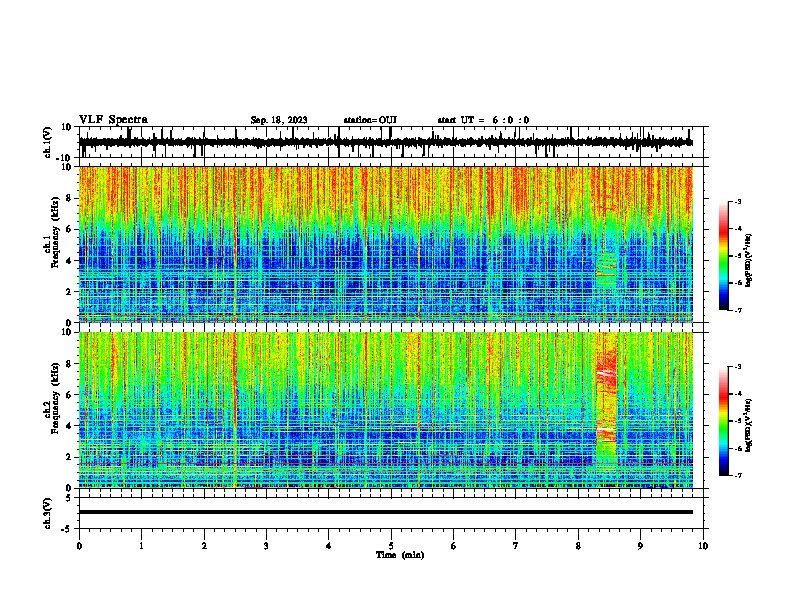Click the ch.1 voltage waveform trace
This screenshot has height=612, width=792.
tap(386, 142)
